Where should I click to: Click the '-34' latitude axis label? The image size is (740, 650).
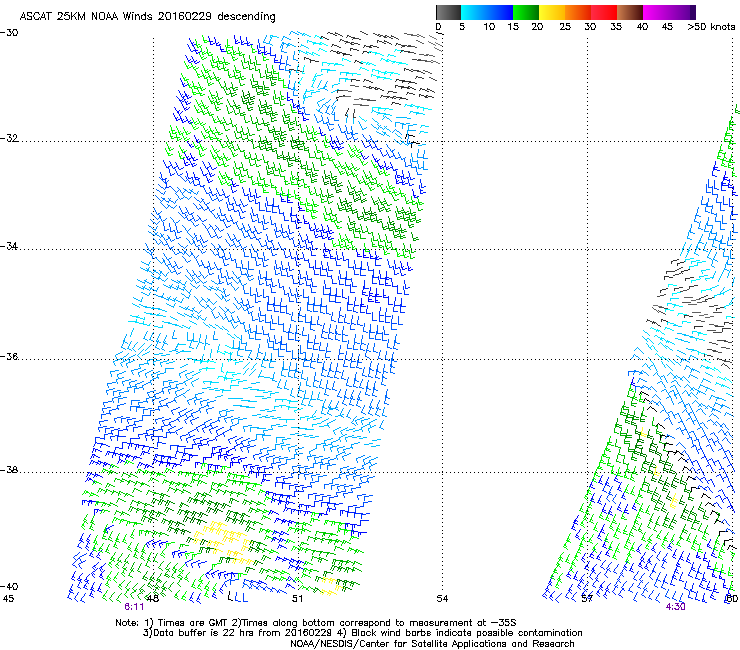tap(9, 246)
